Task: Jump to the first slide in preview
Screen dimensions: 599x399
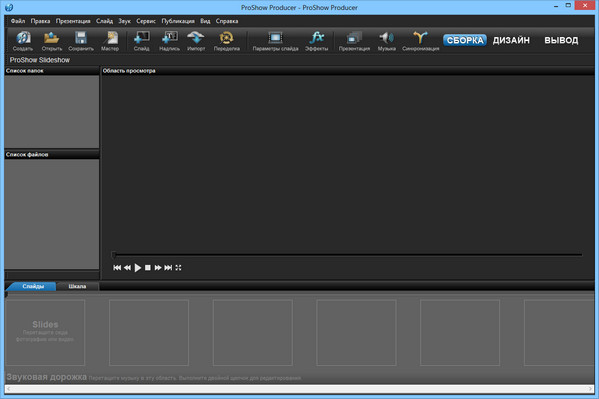Action: [x=117, y=268]
